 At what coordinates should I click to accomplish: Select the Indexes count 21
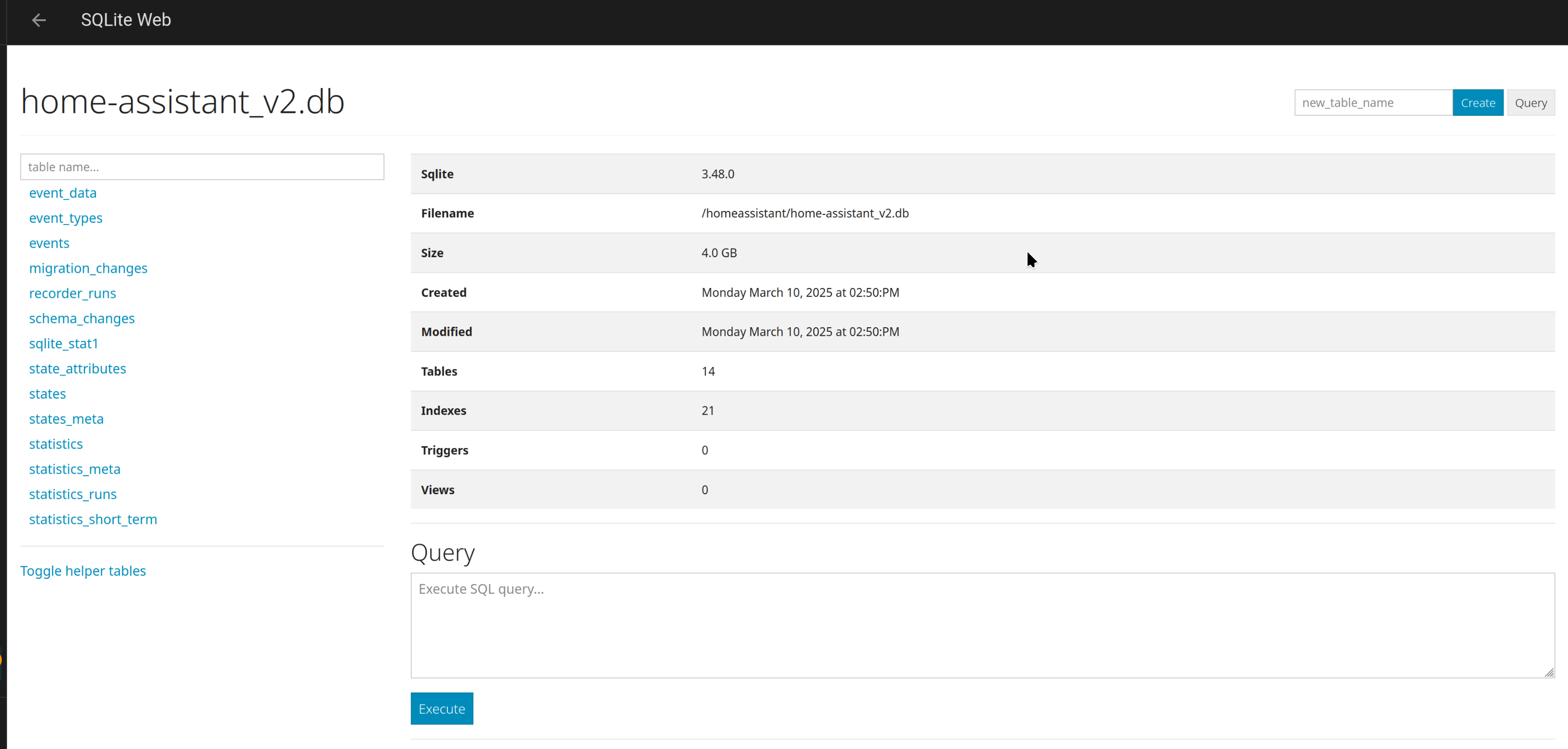[x=708, y=410]
